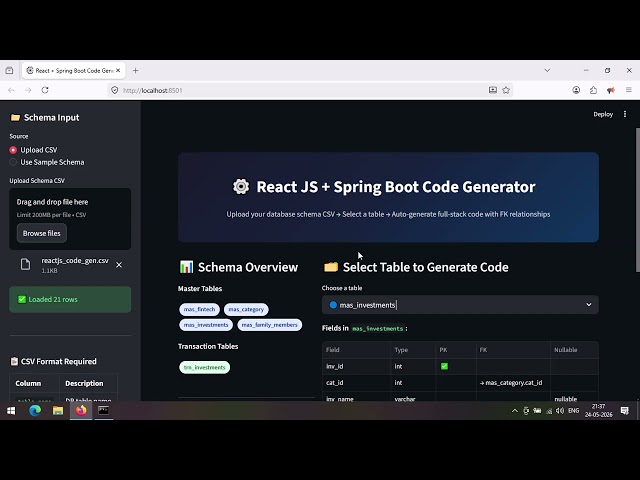640x480 pixels.
Task: Open the list all tabs chevron
Action: [x=547, y=70]
